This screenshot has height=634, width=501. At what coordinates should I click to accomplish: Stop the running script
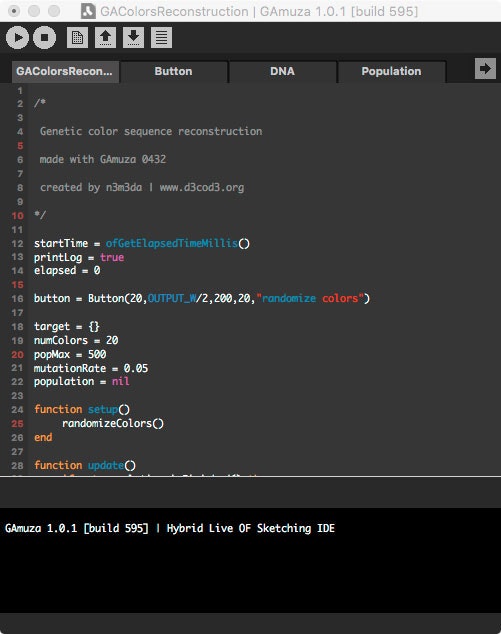click(44, 38)
